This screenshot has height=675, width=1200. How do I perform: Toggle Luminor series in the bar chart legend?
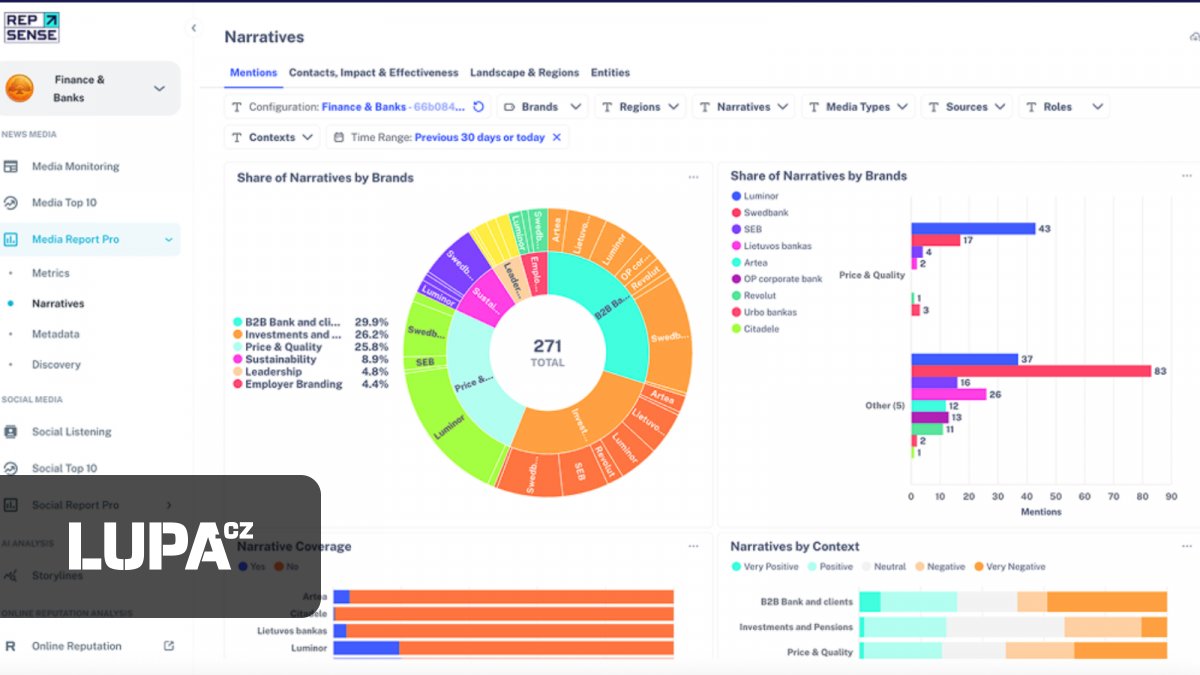[760, 196]
